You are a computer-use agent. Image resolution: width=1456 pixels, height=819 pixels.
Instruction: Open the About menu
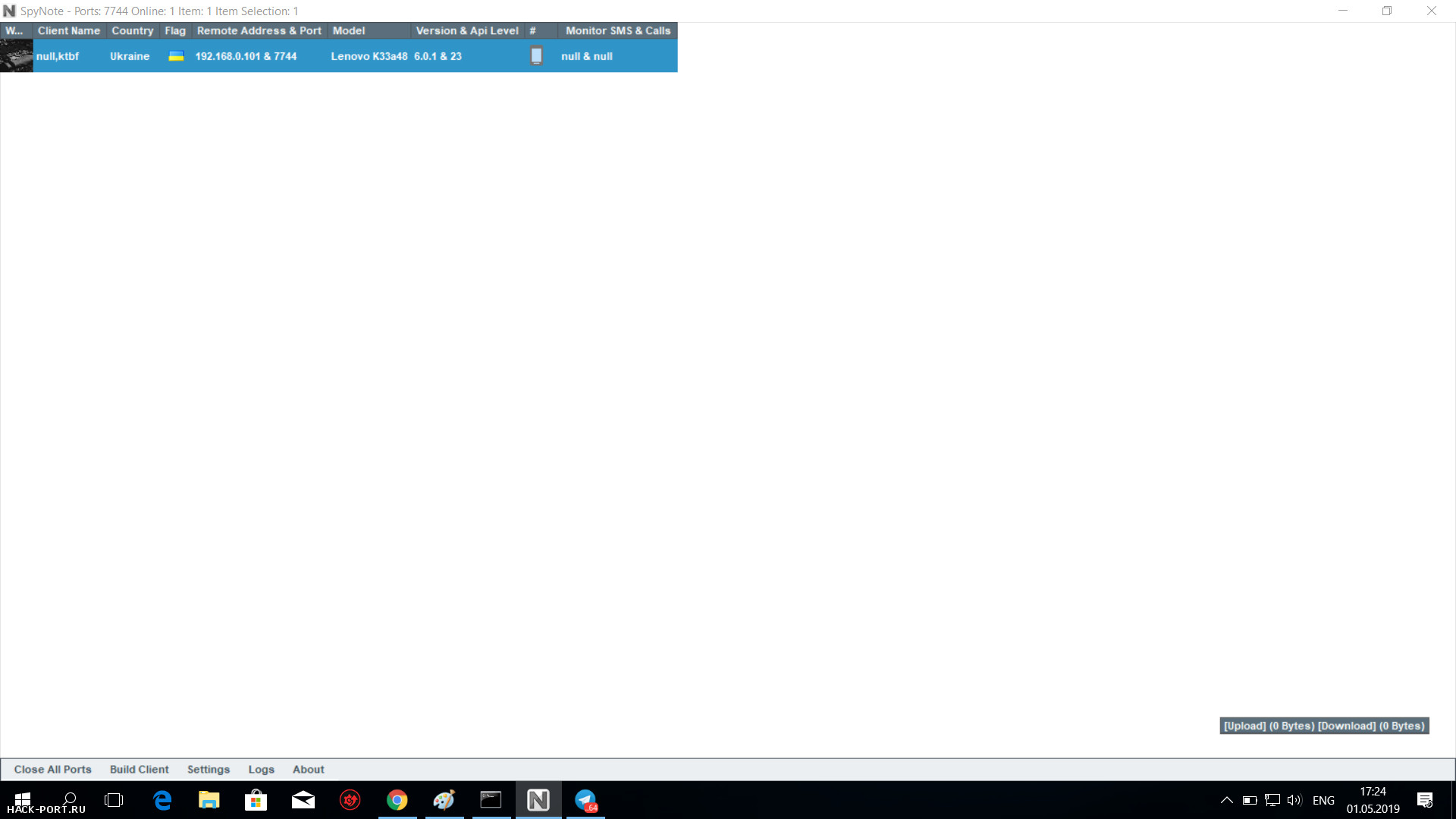[x=309, y=769]
